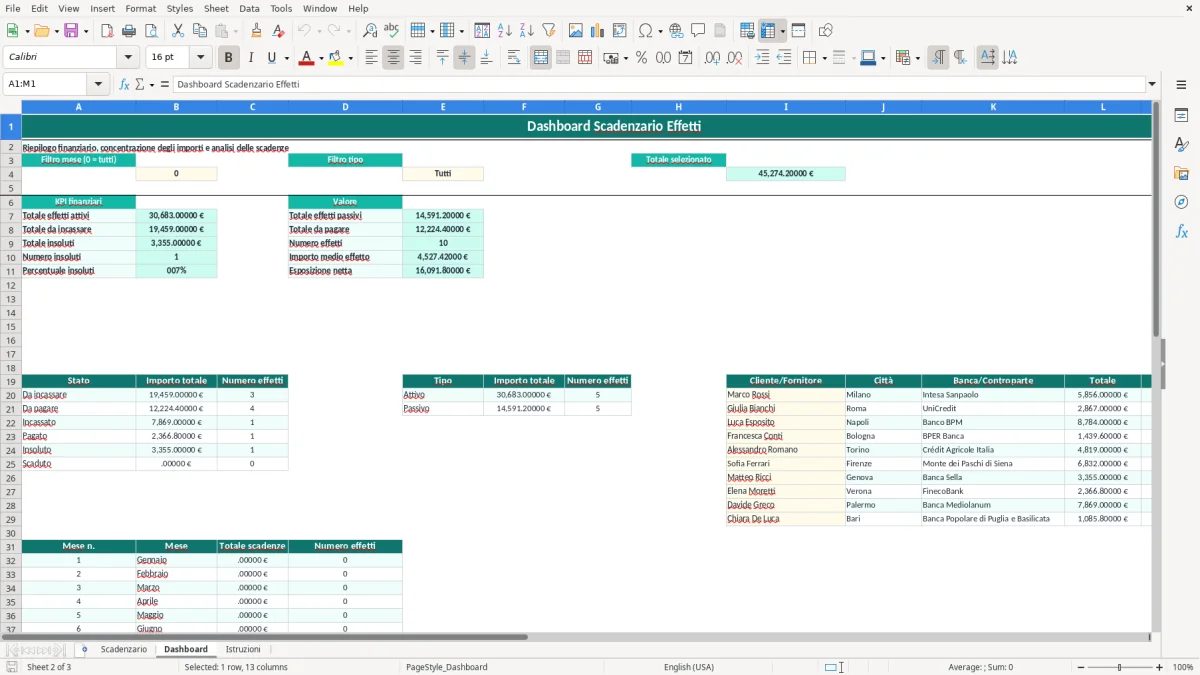
Task: Open conditional formatting dropdown arrow
Action: [917, 58]
